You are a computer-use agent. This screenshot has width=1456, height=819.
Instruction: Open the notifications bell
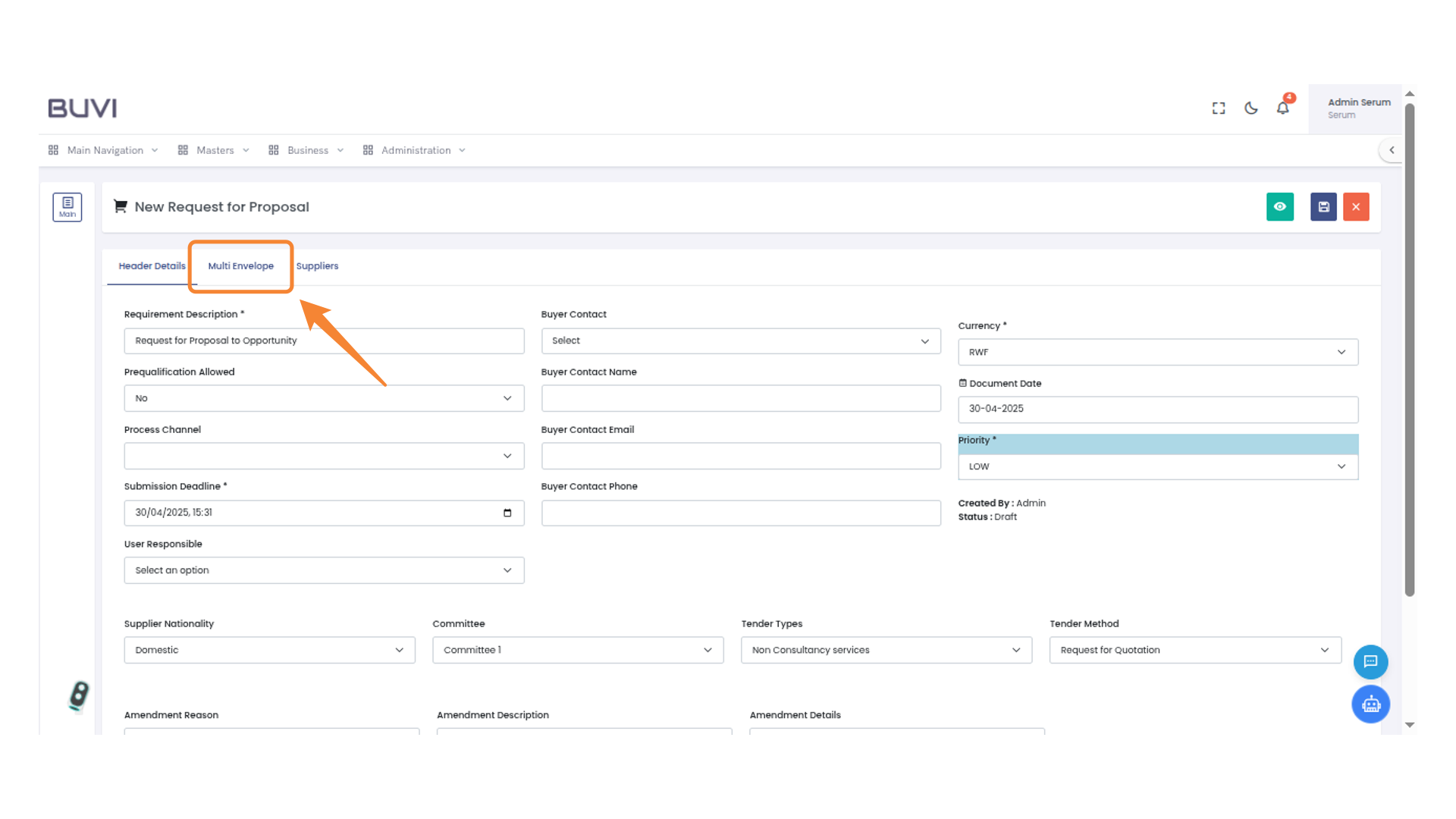tap(1282, 108)
